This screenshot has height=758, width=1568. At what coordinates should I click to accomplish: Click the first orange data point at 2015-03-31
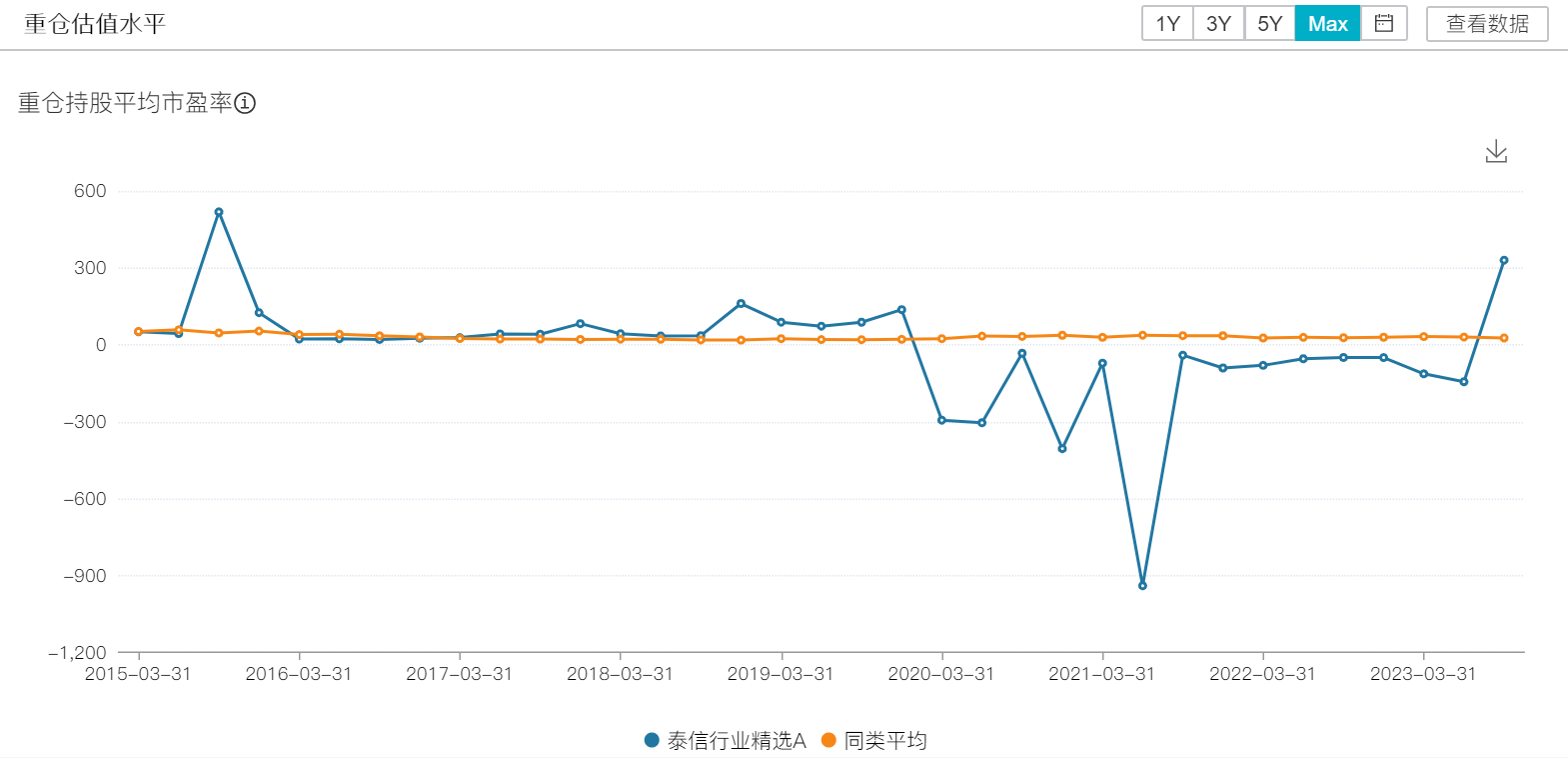coord(138,331)
